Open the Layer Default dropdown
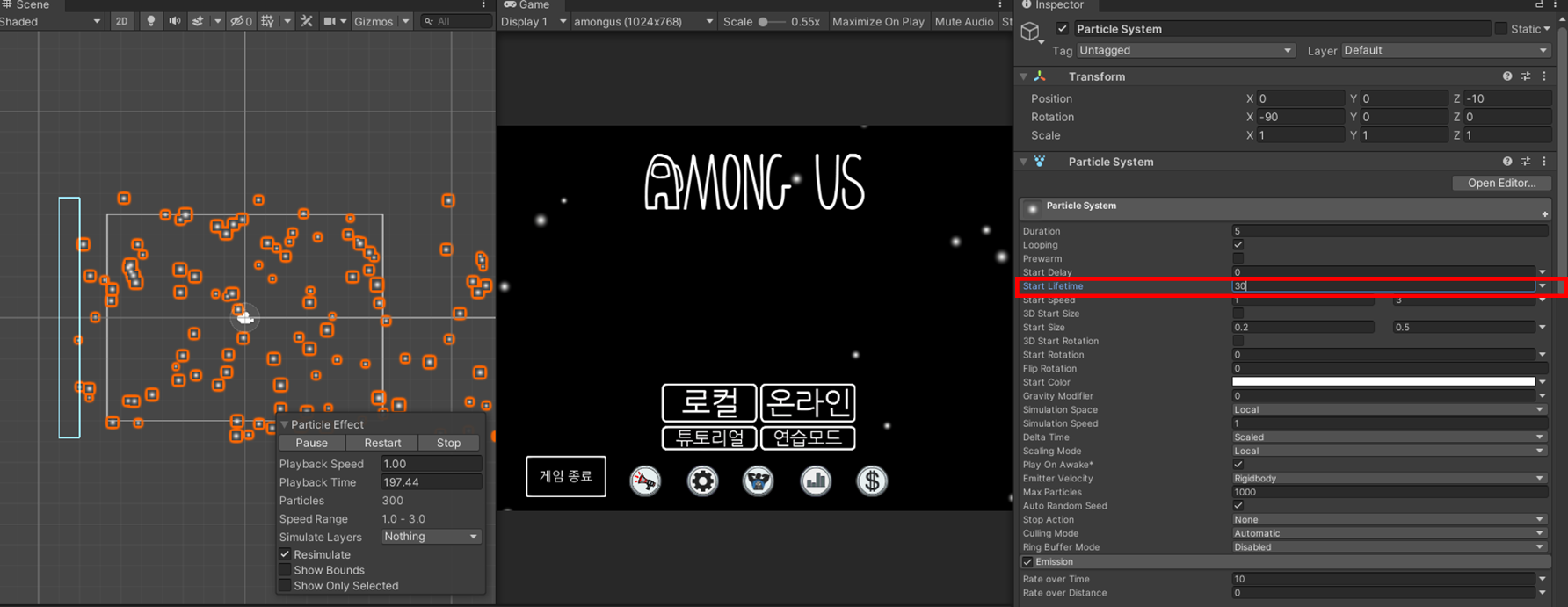This screenshot has height=607, width=1568. pos(1447,51)
